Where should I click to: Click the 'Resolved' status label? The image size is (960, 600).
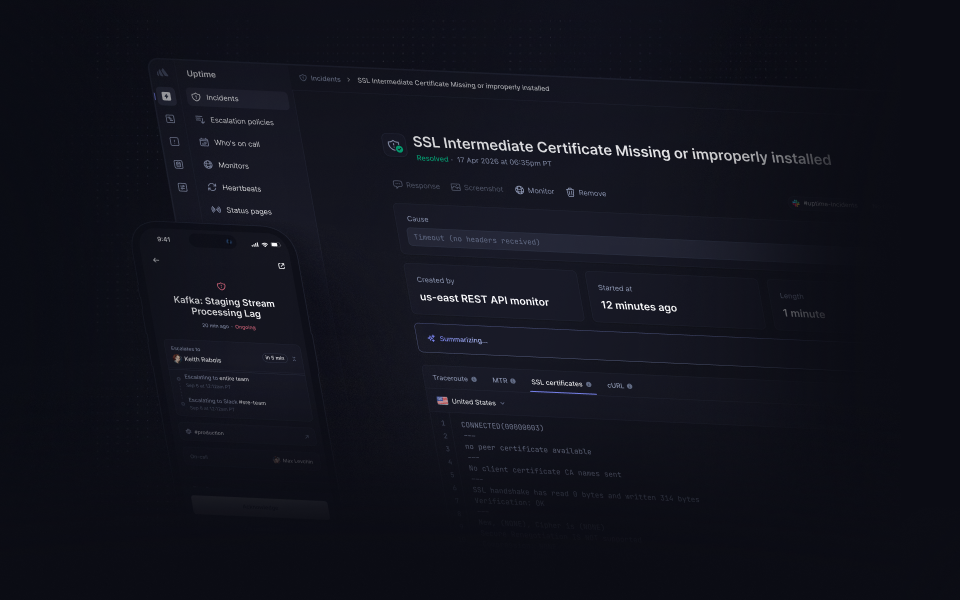tap(432, 159)
